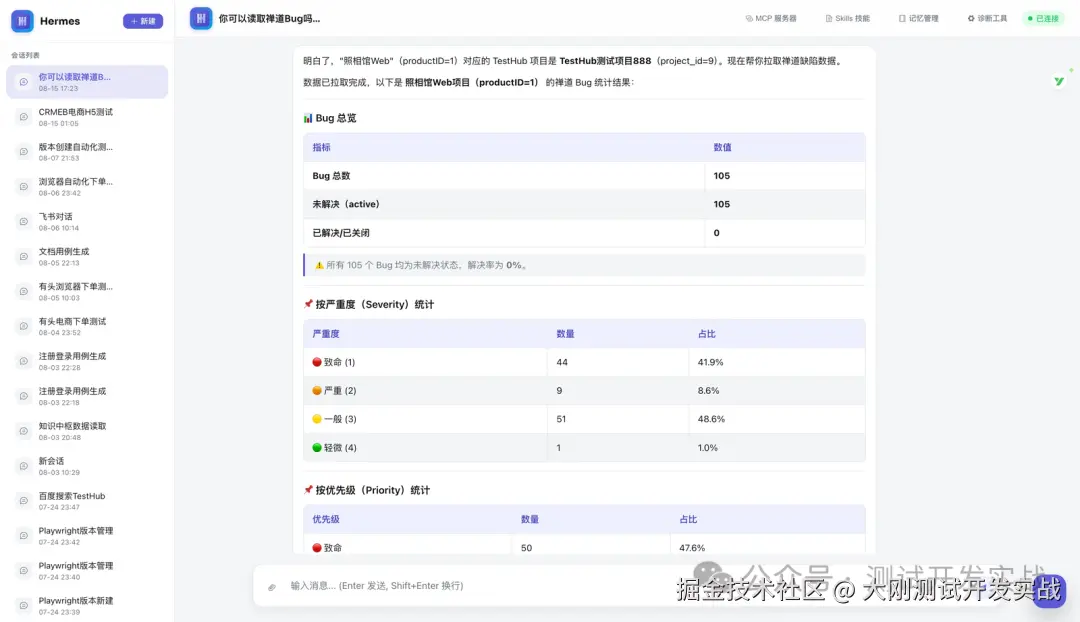Click chat icon beside 飞书对话

click(23, 222)
